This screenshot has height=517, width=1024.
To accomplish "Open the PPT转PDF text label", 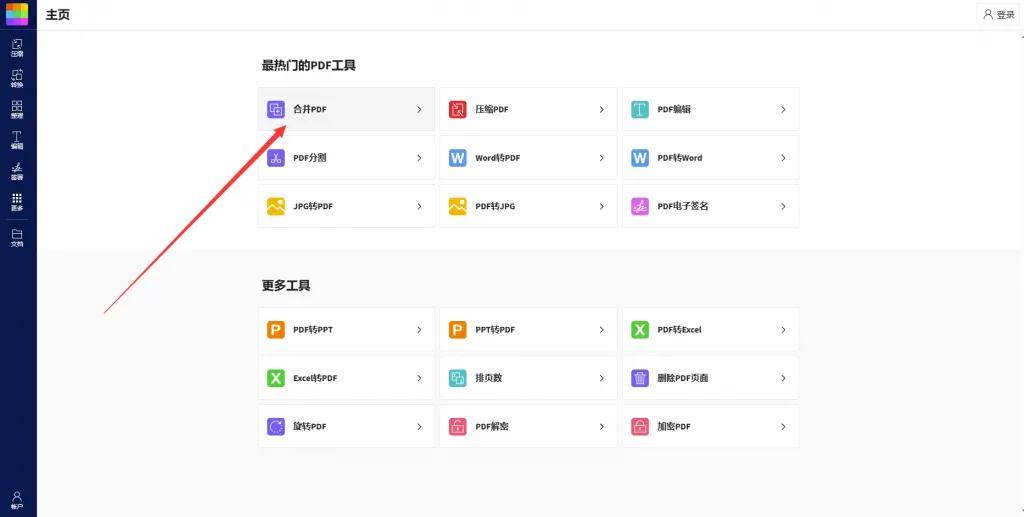I will coord(495,330).
